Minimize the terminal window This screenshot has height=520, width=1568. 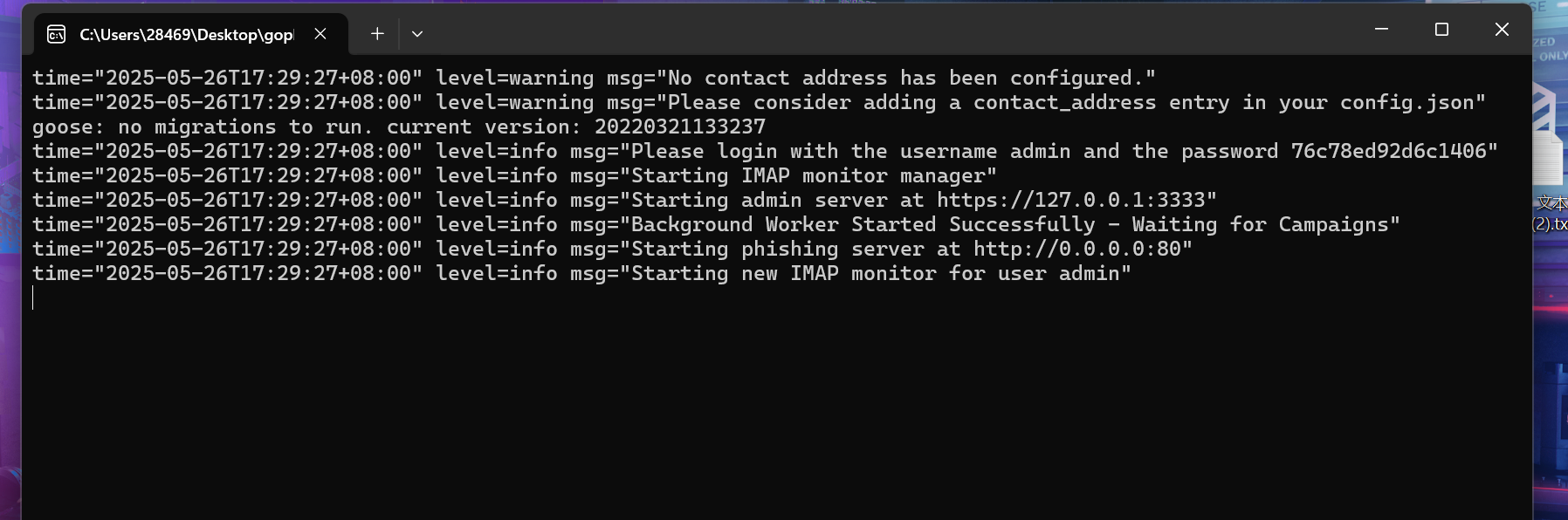(x=1381, y=30)
